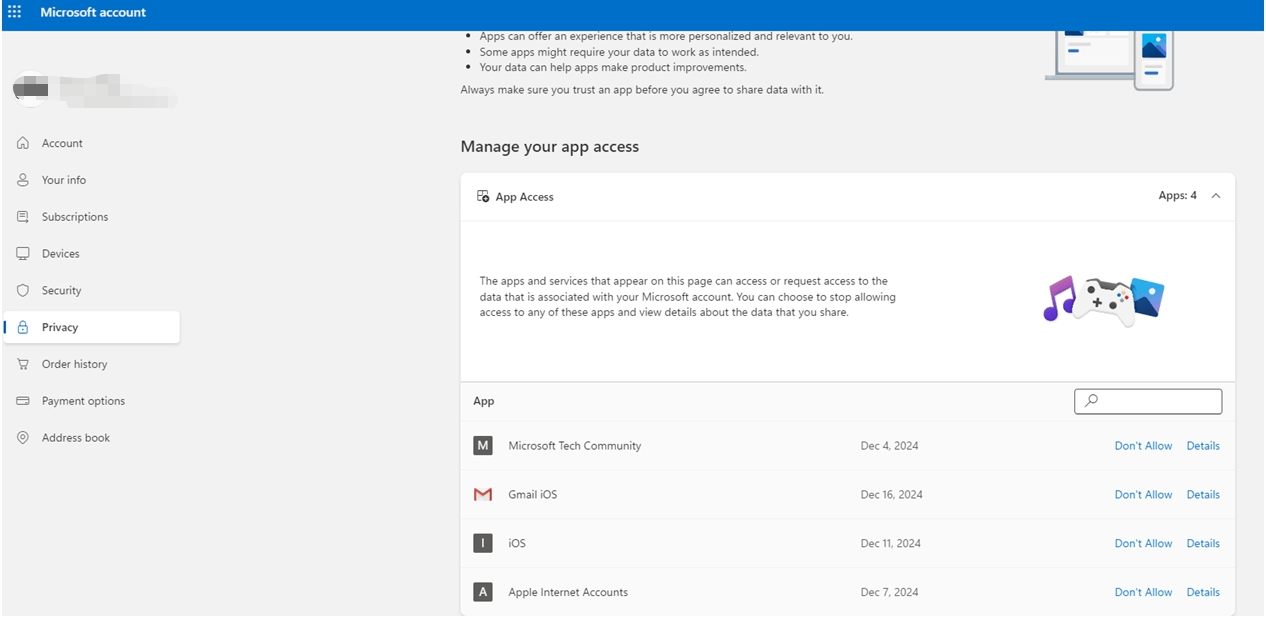Switch to the Privacy section
The width and height of the screenshot is (1266, 623).
point(60,326)
